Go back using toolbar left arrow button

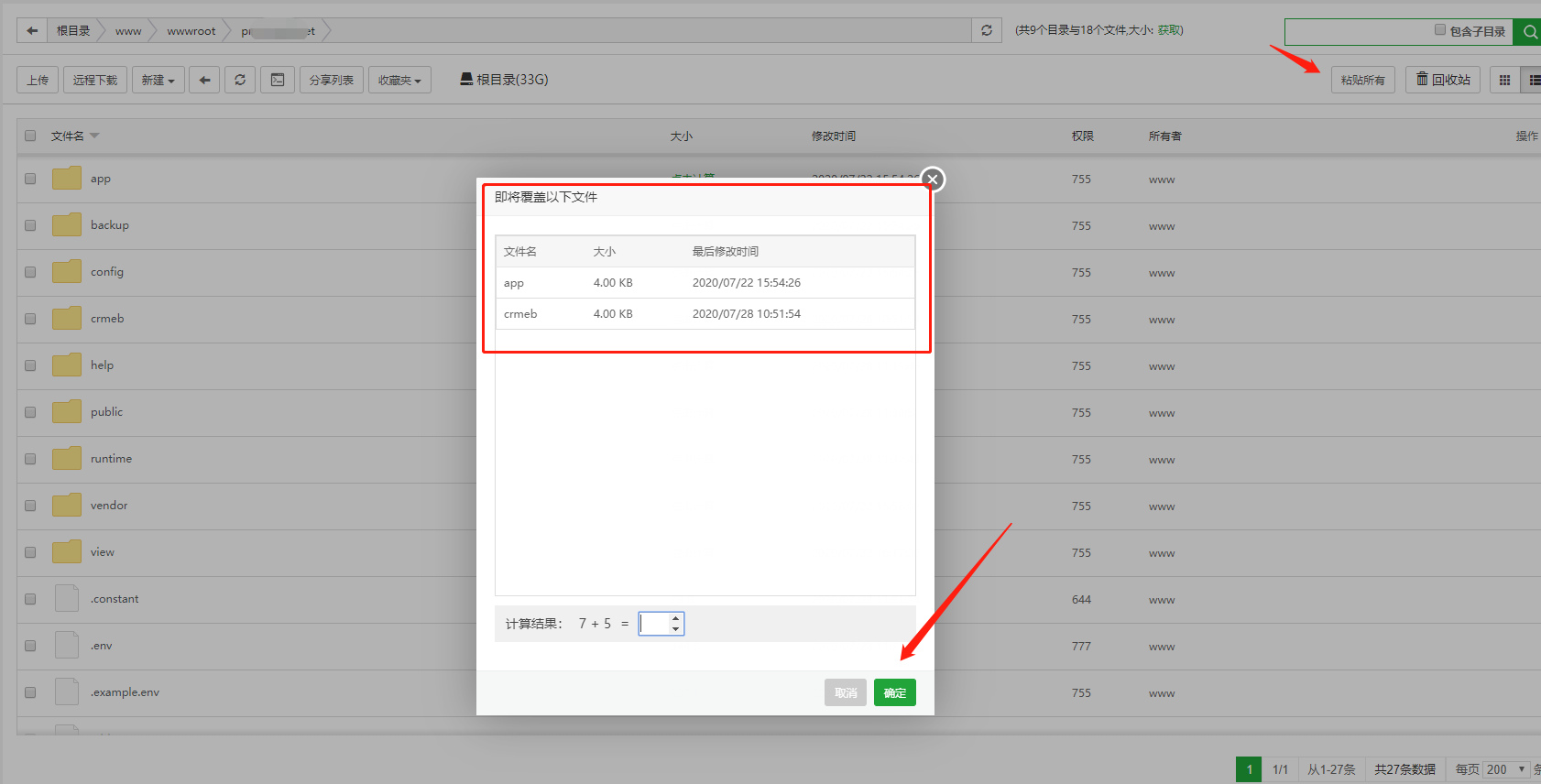click(204, 80)
